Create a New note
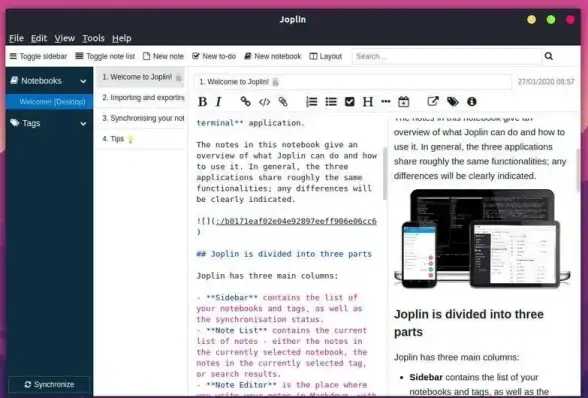 [x=163, y=56]
